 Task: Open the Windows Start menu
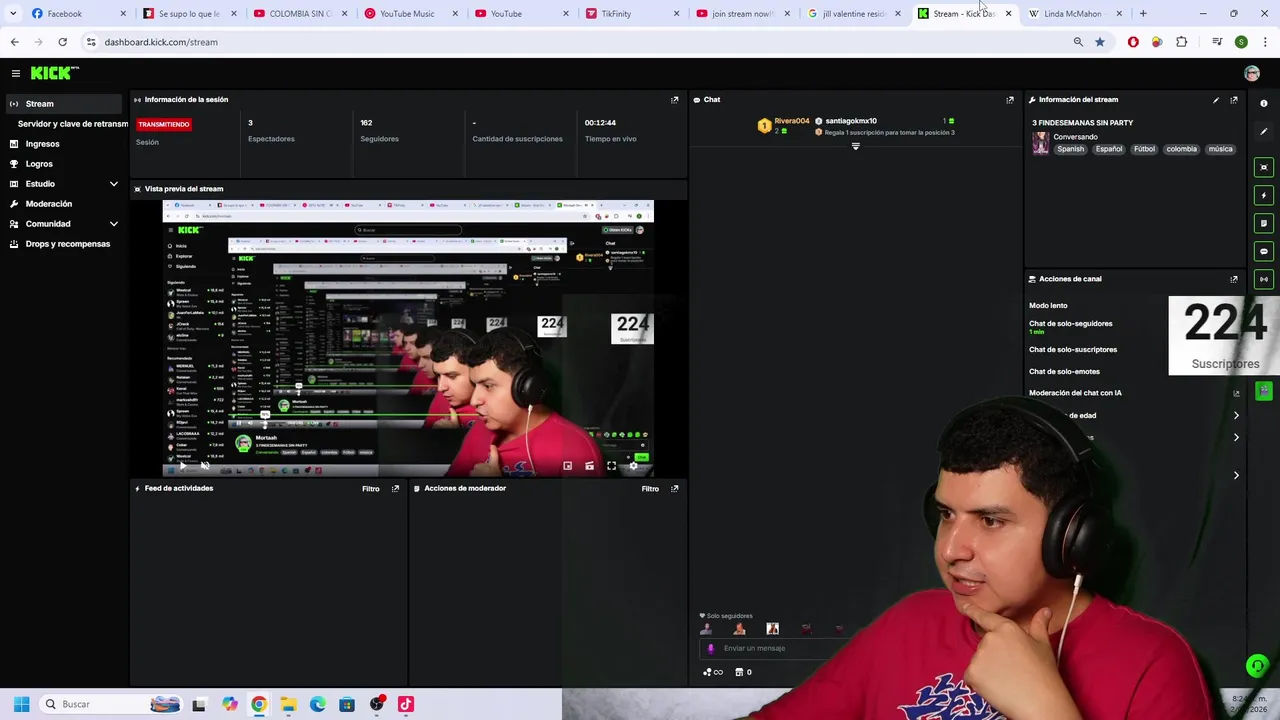[21, 704]
